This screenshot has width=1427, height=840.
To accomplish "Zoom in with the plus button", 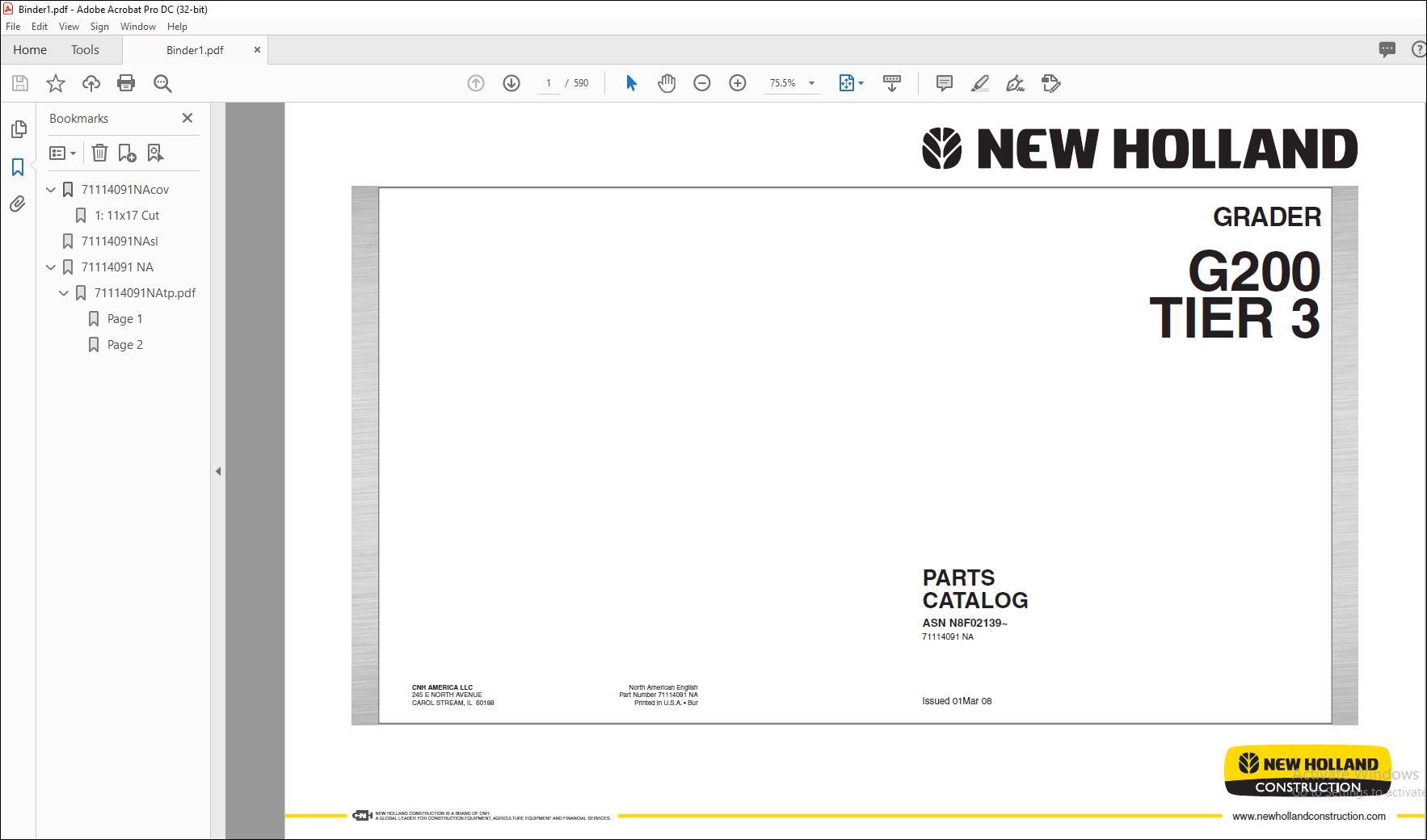I will click(738, 83).
